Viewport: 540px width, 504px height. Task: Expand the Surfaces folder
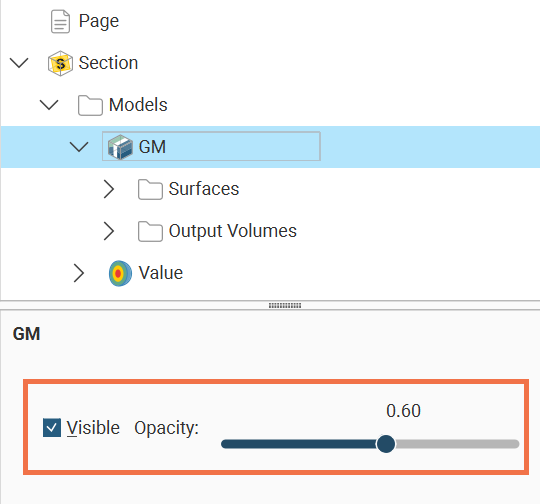pos(109,189)
